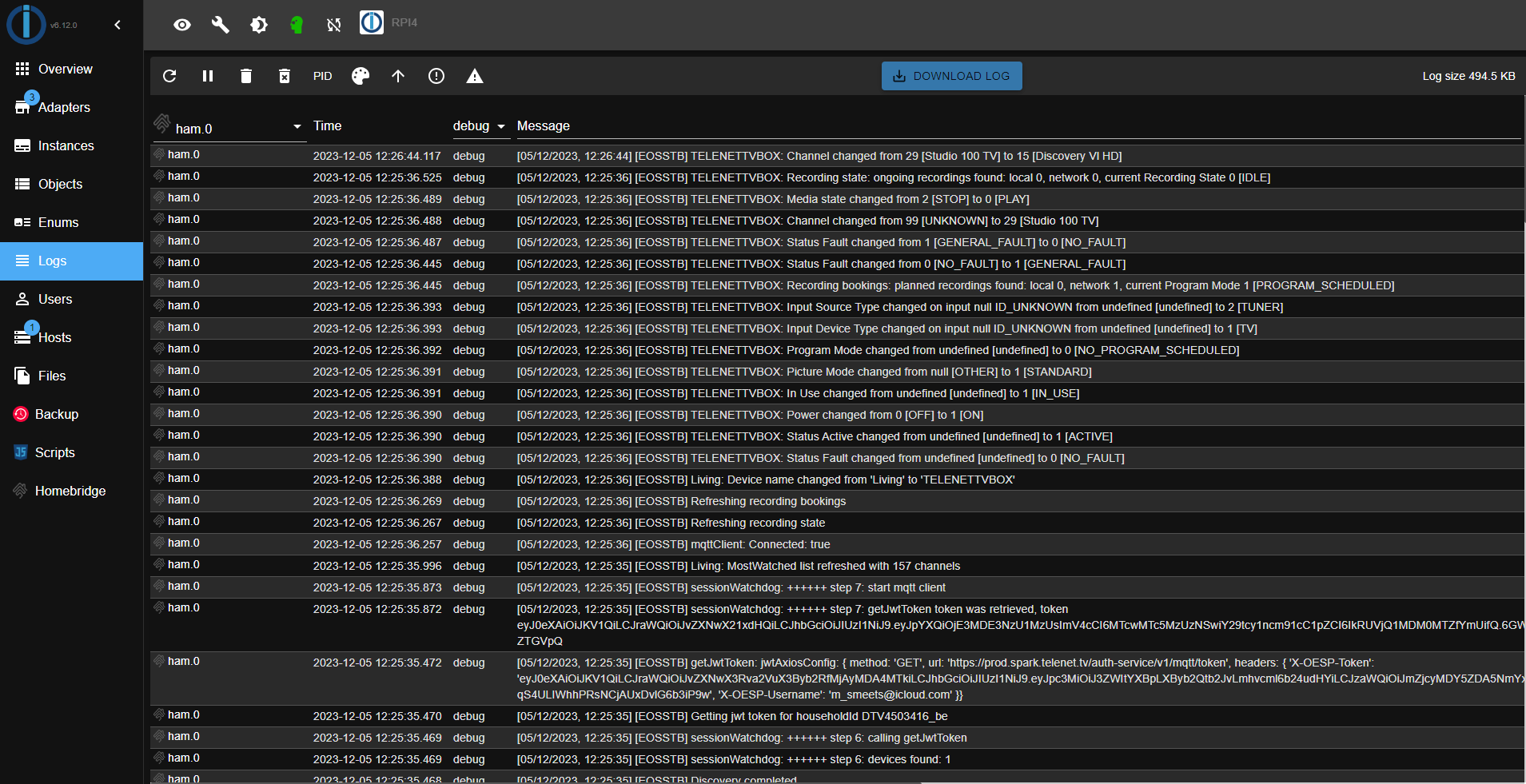Click the JS Scripts icon
This screenshot has width=1526, height=784.
(x=21, y=452)
